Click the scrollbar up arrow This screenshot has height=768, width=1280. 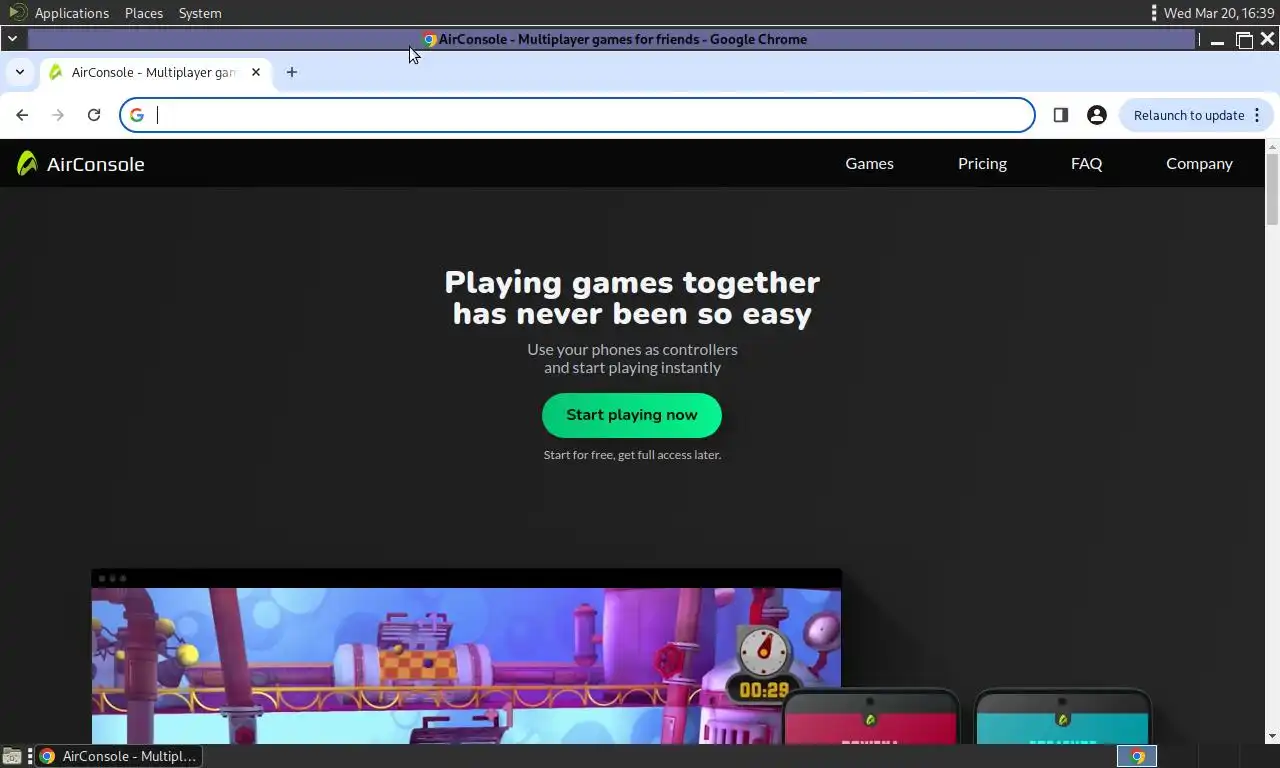(1272, 147)
